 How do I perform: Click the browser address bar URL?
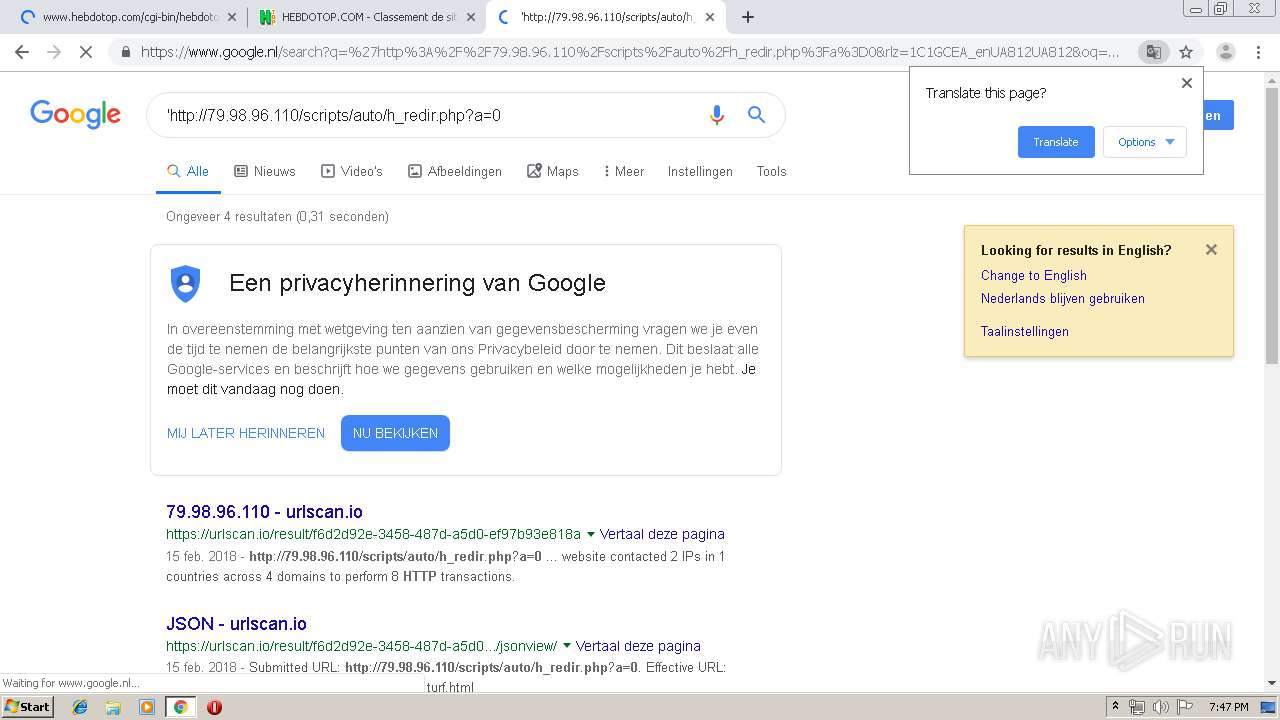pyautogui.click(x=630, y=52)
